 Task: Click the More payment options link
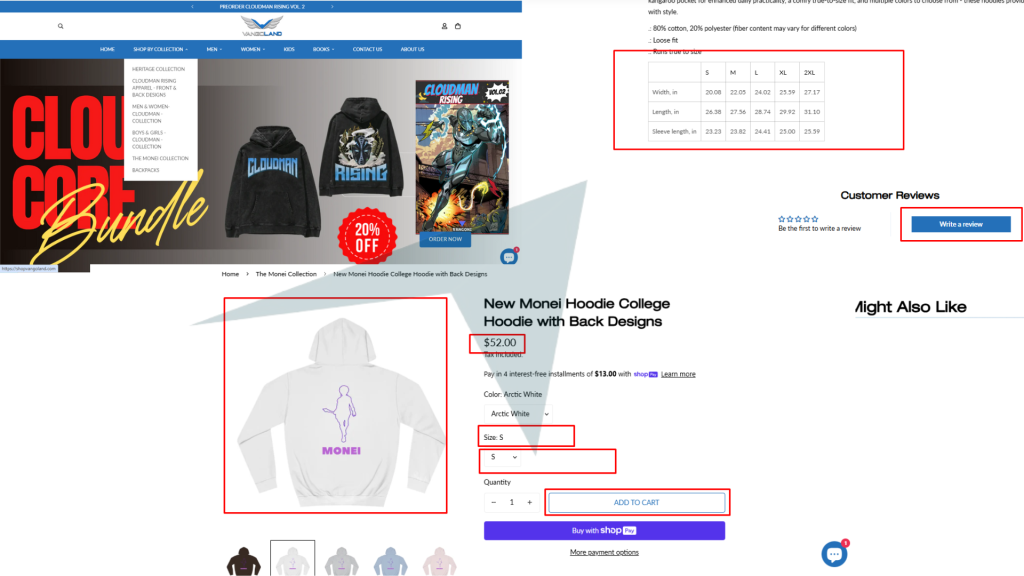coord(604,552)
